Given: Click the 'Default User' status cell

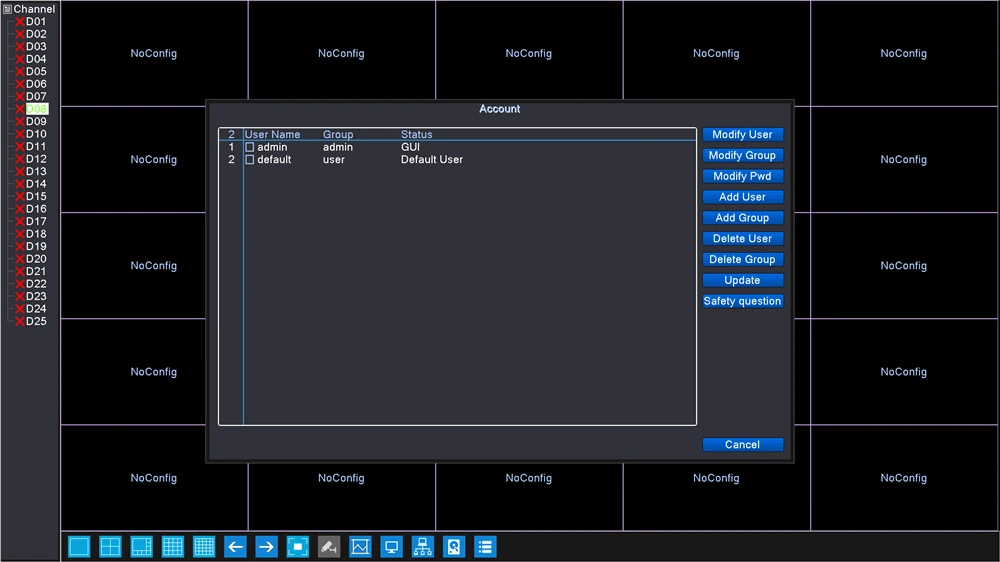Looking at the screenshot, I should pyautogui.click(x=432, y=159).
